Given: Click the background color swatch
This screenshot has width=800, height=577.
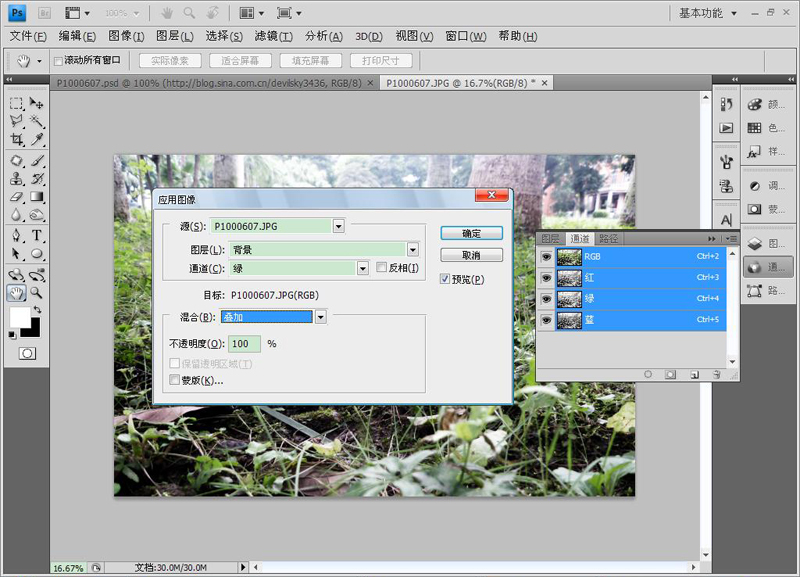Looking at the screenshot, I should pos(34,330).
